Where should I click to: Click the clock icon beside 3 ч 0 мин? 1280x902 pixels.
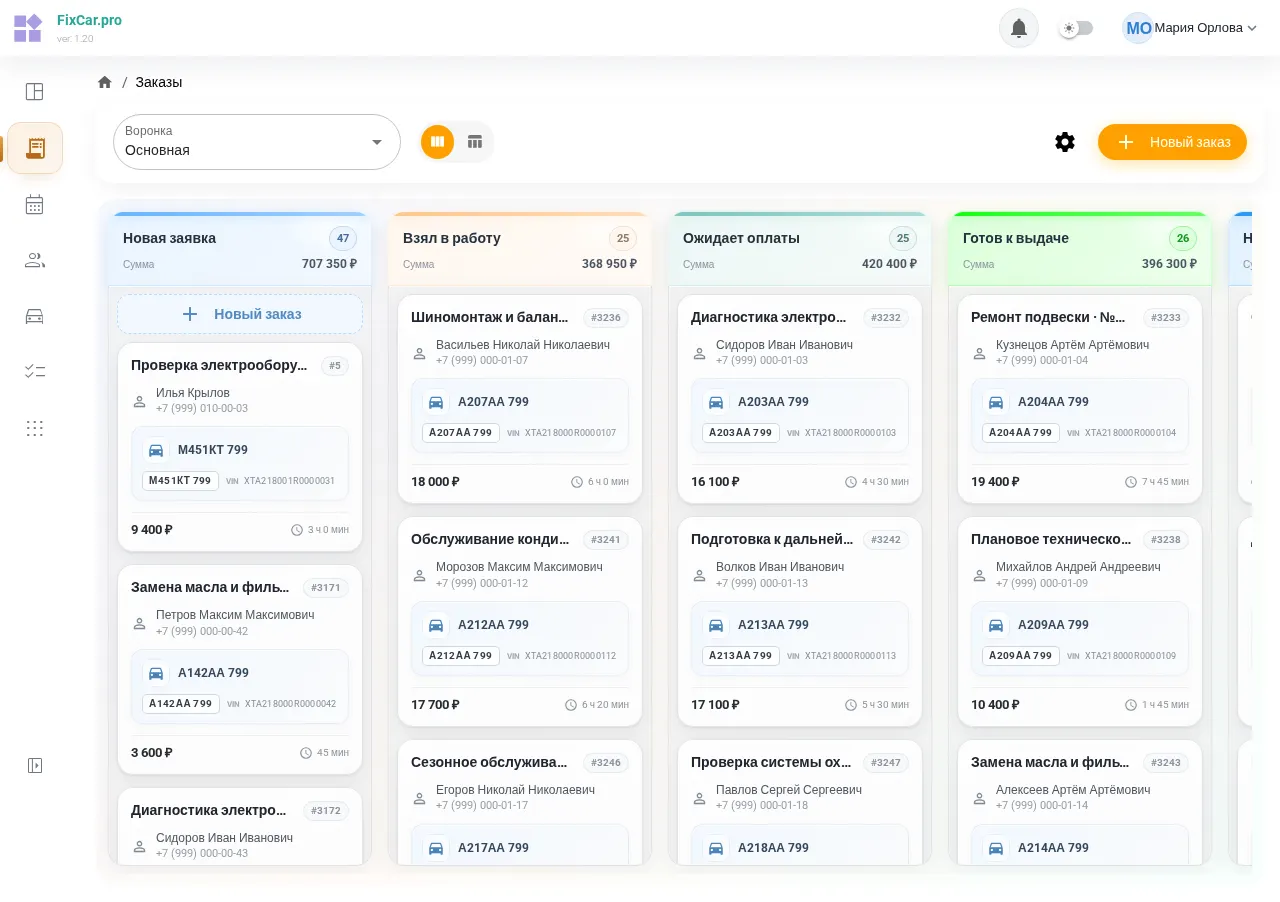(x=296, y=530)
